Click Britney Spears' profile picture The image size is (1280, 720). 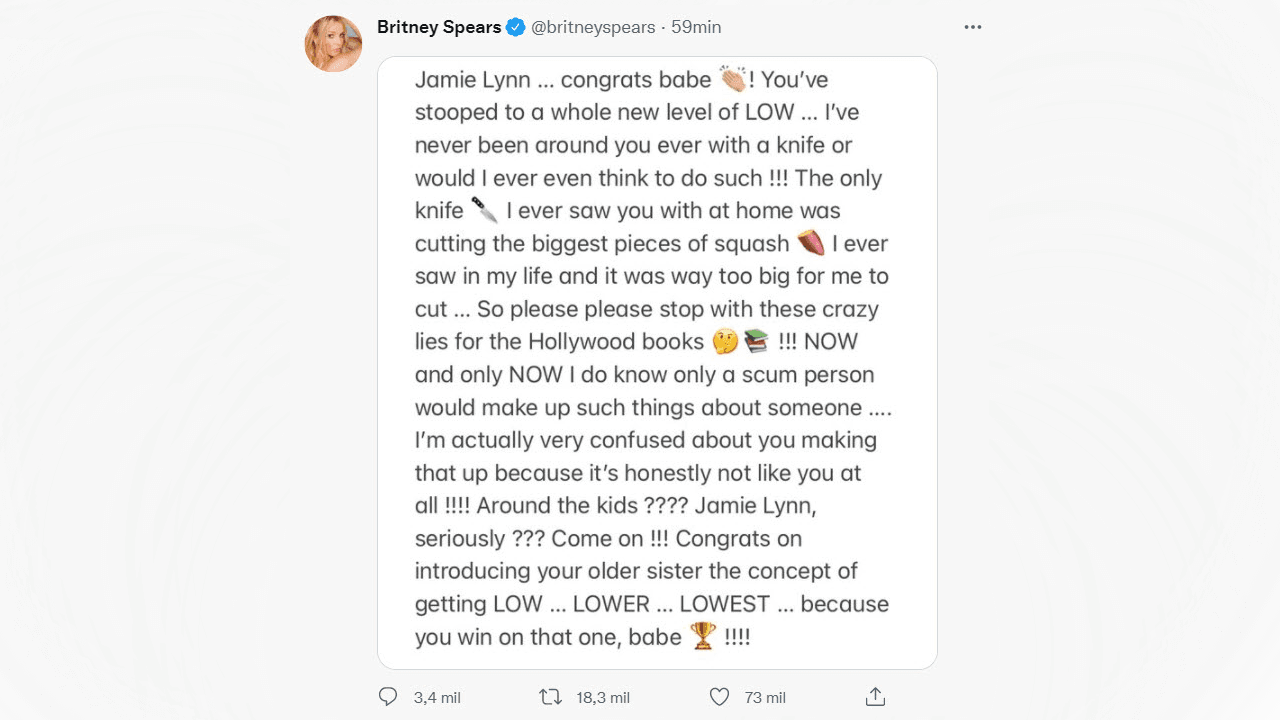333,44
